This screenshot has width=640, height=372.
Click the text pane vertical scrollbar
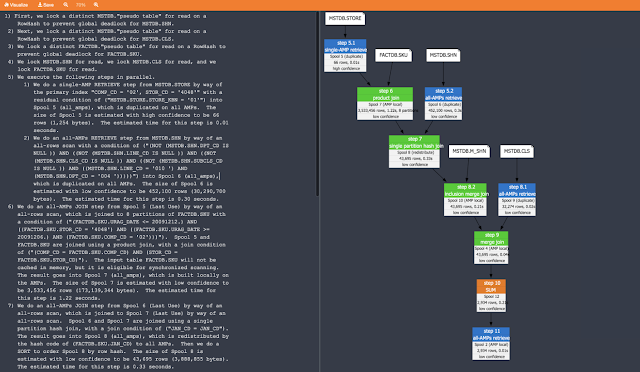coord(318,104)
